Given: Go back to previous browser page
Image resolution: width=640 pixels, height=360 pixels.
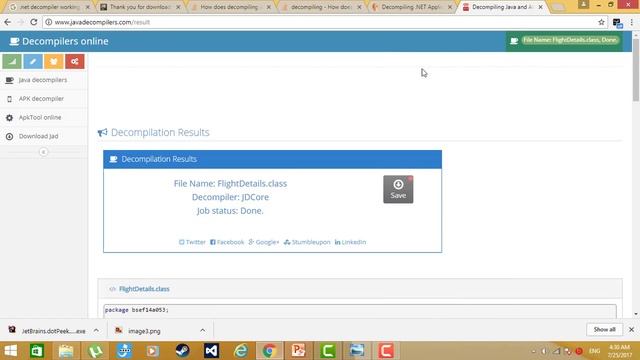Looking at the screenshot, I should point(8,22).
